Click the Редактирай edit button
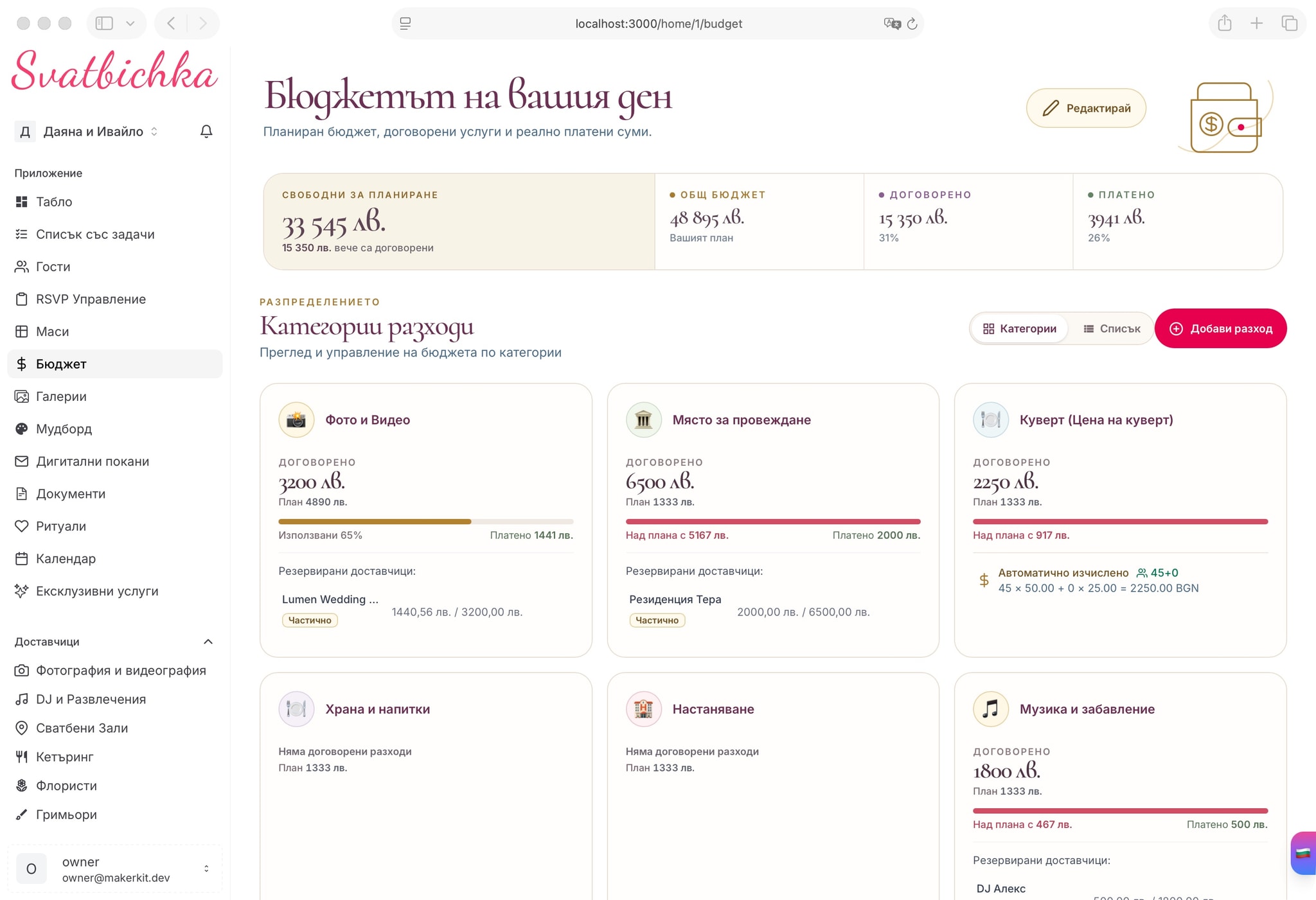 1086,108
